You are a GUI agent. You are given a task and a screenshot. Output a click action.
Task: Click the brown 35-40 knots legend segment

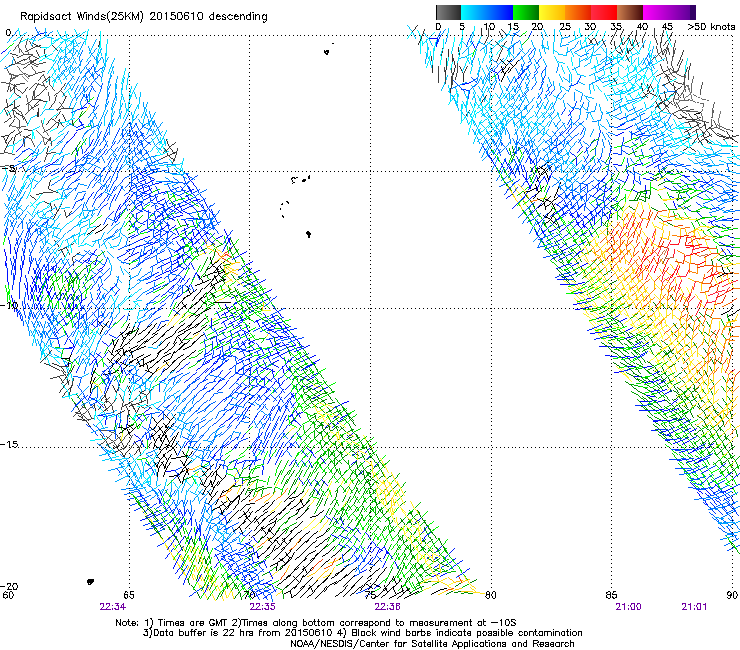(x=630, y=12)
